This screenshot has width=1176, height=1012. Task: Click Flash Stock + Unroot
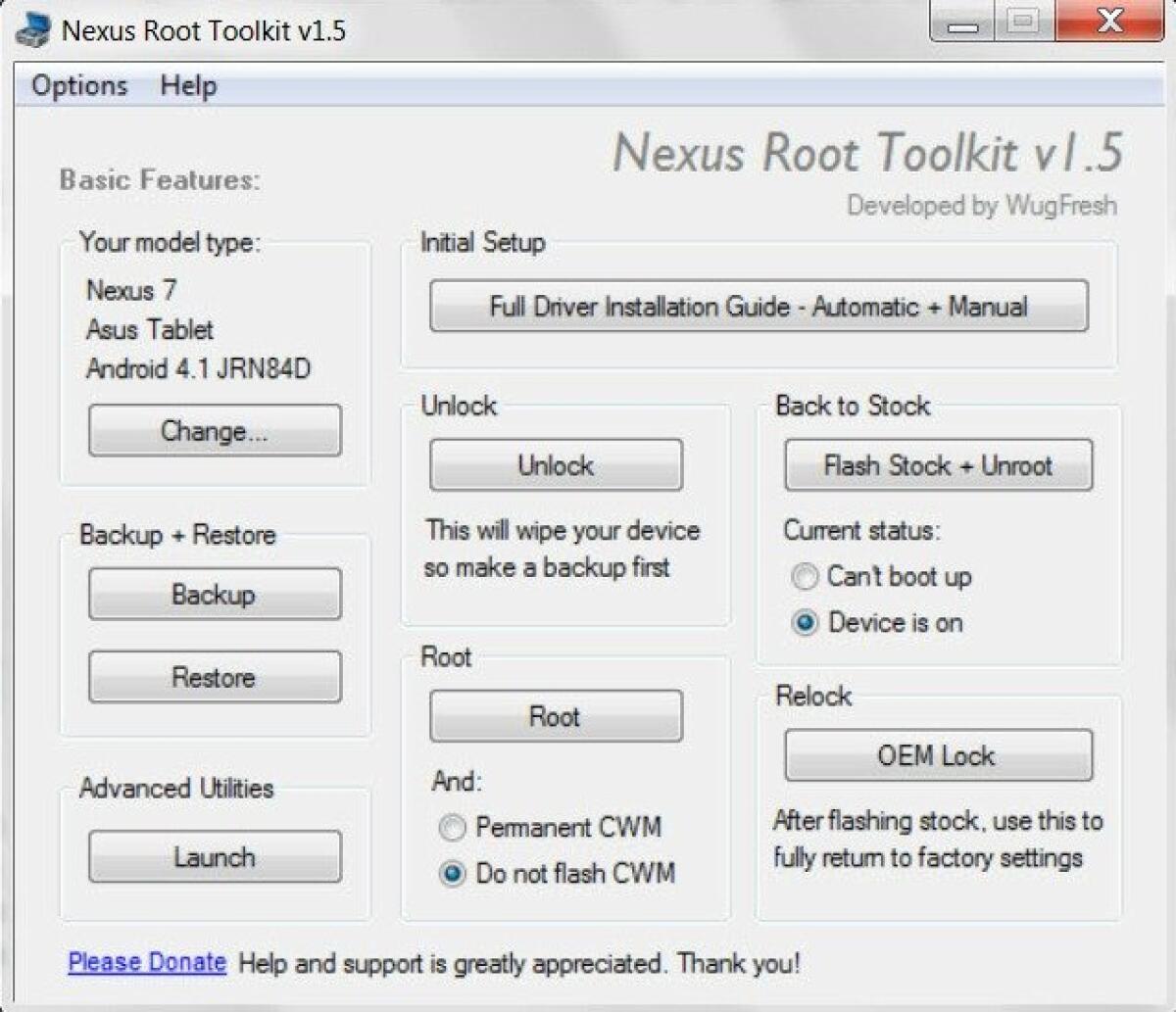click(938, 465)
